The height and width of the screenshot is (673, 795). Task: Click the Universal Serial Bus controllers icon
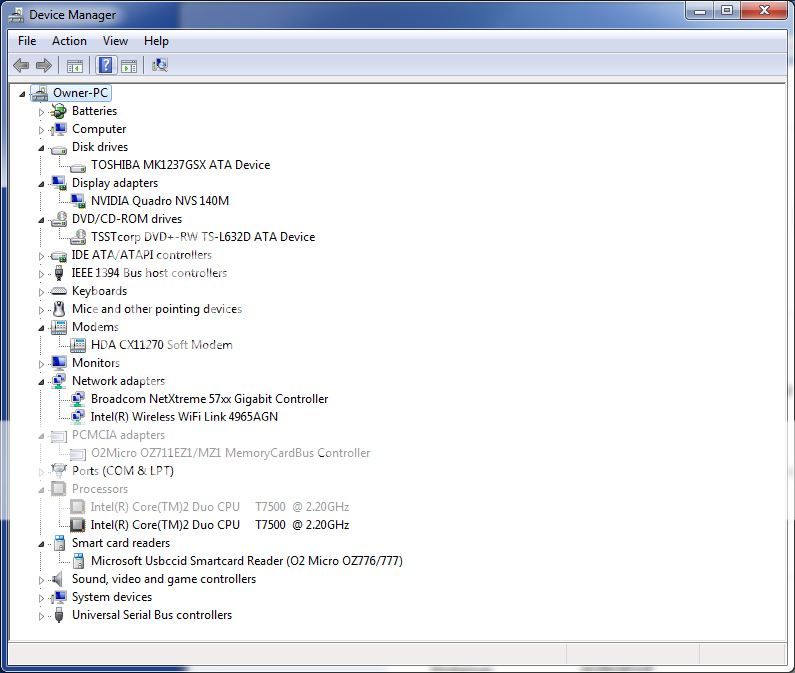[x=59, y=615]
